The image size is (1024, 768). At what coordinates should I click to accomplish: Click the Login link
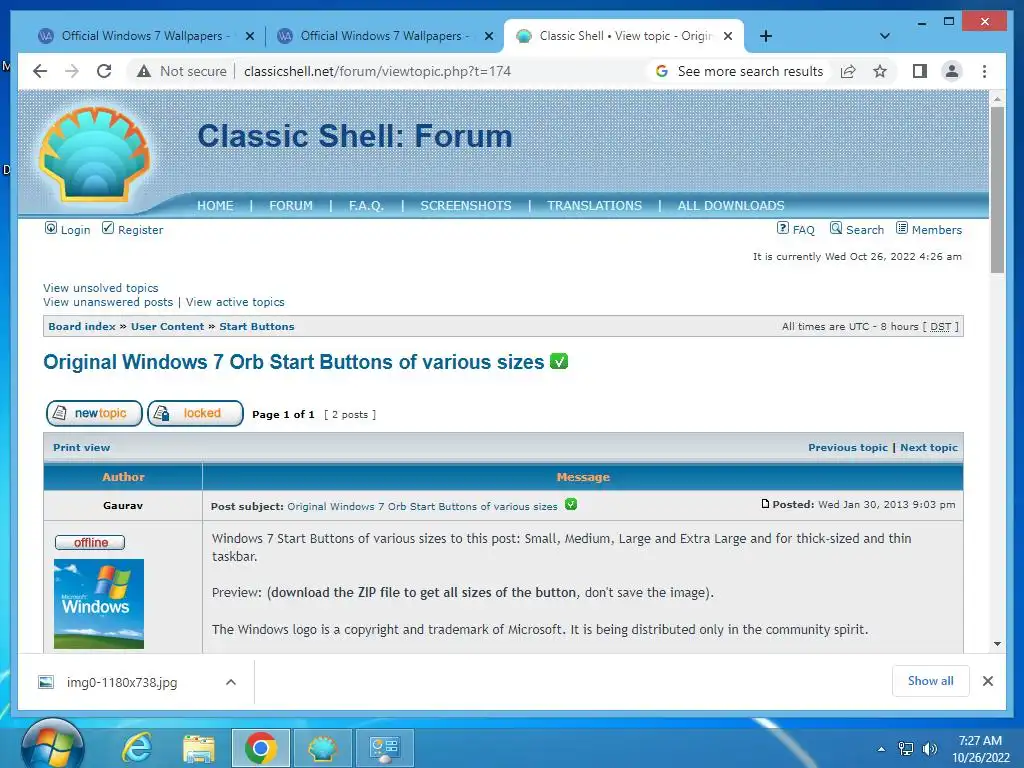tap(67, 229)
